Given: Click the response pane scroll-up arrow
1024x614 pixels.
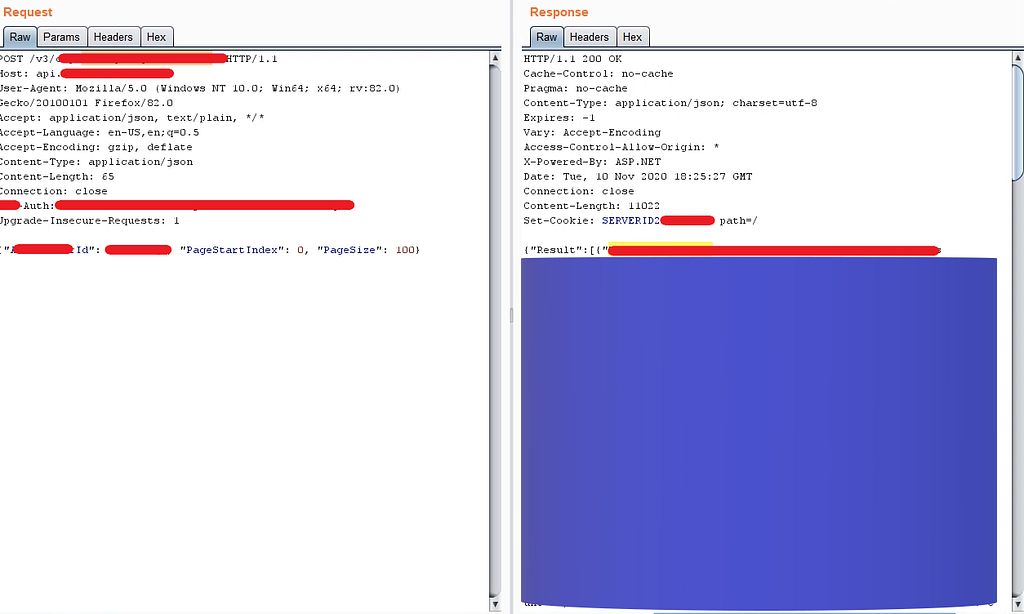Looking at the screenshot, I should tap(1018, 58).
